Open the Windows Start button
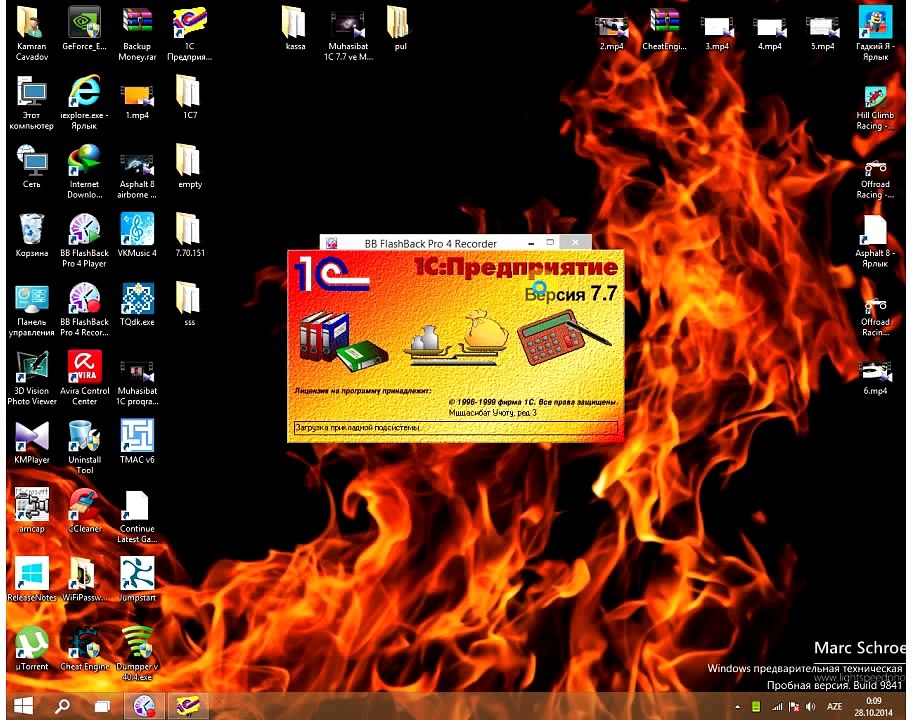912x720 pixels. click(x=23, y=706)
